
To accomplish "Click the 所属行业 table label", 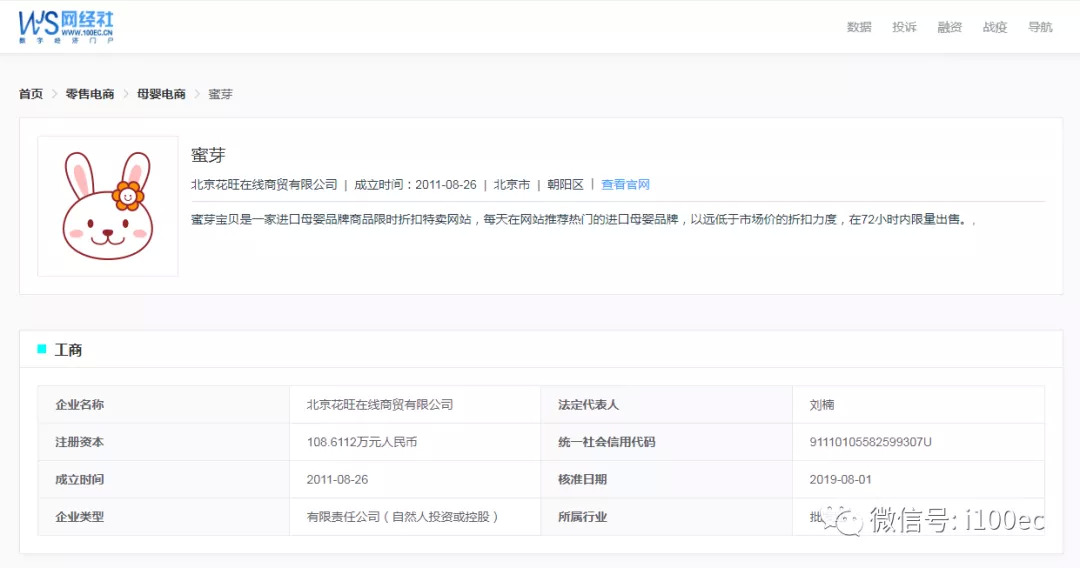I will pyautogui.click(x=582, y=516).
